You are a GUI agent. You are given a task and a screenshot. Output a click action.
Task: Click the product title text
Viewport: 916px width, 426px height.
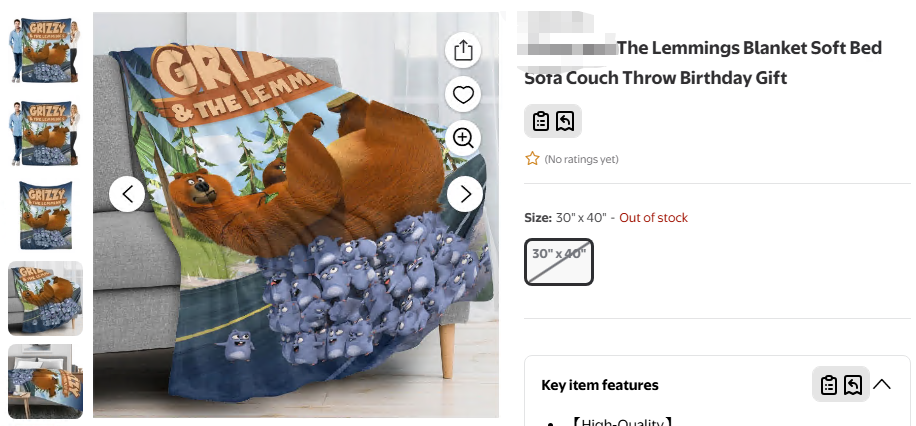[x=703, y=63]
